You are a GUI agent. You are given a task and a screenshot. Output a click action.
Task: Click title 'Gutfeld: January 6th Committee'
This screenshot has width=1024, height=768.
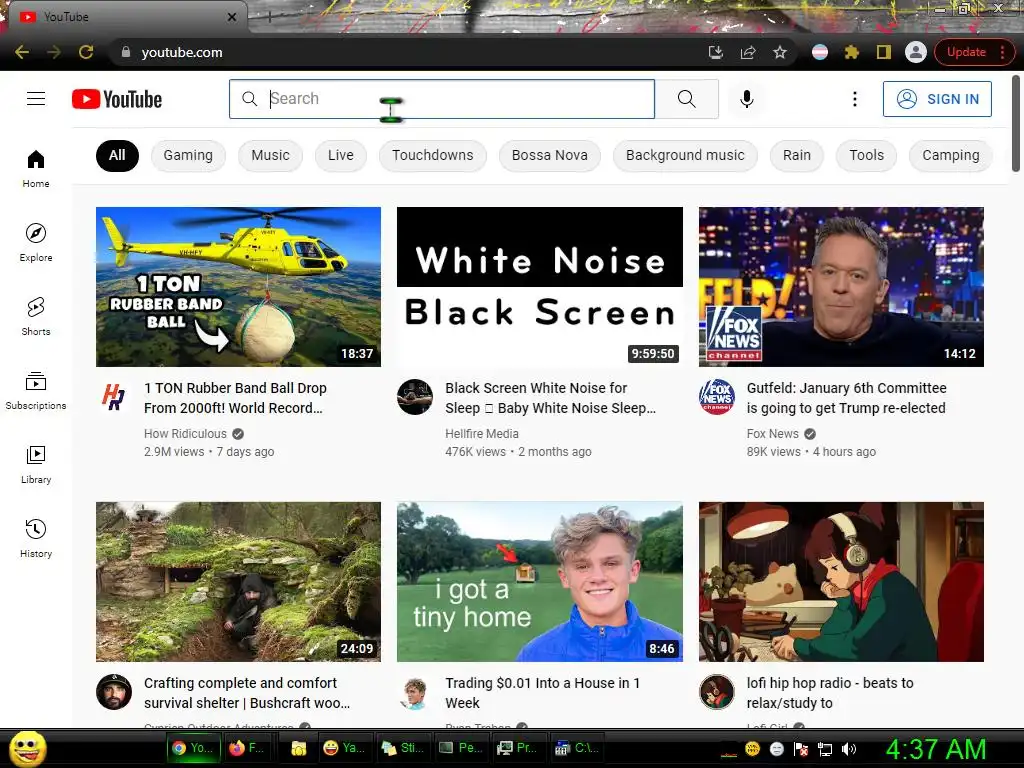(846, 398)
